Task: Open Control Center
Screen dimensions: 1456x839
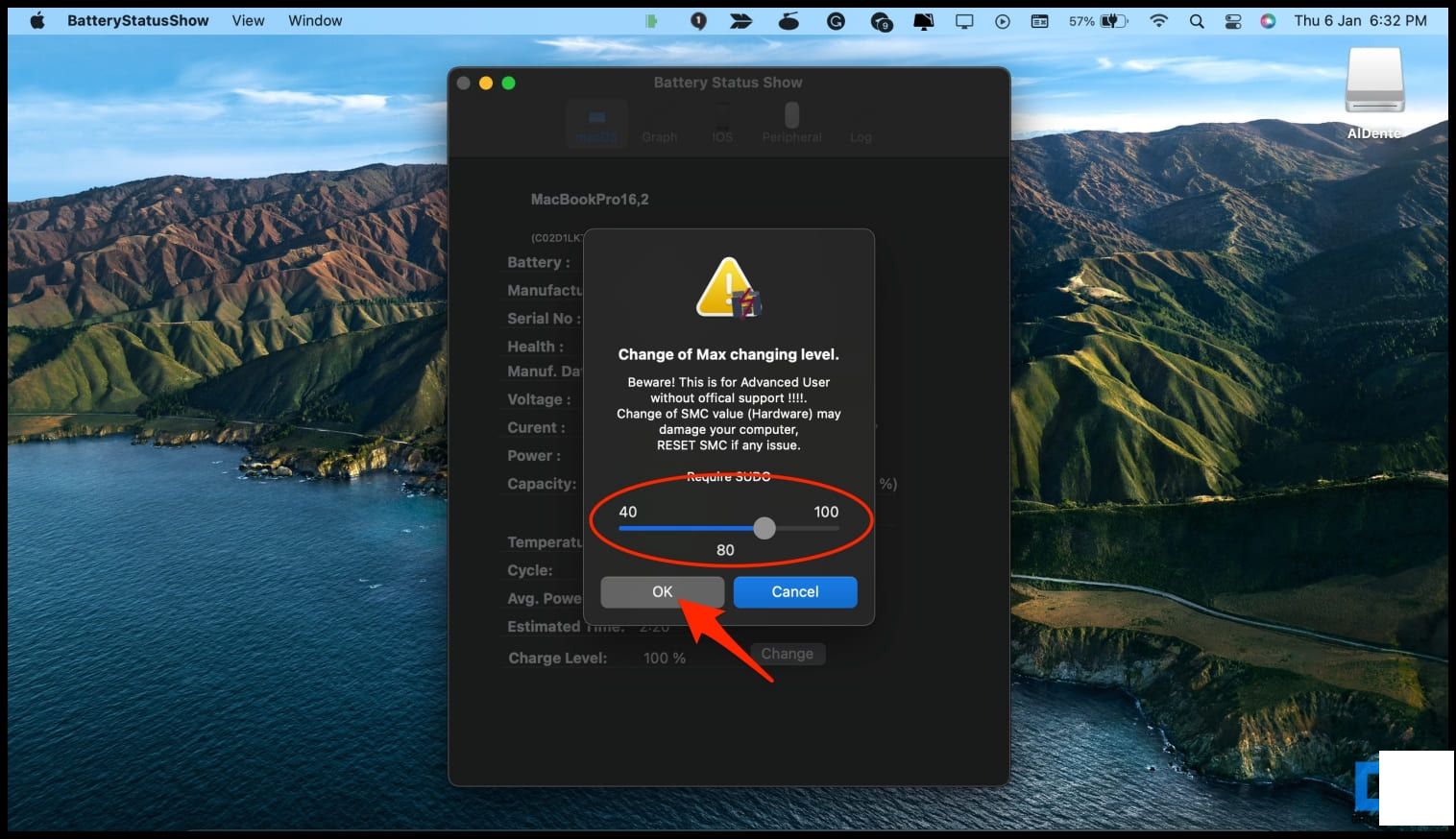Action: point(1233,20)
